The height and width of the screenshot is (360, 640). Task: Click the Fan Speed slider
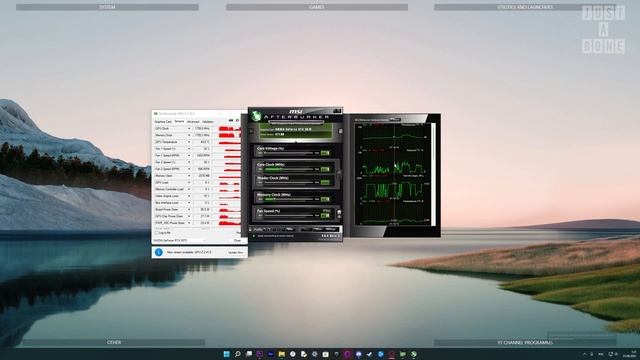pyautogui.click(x=288, y=216)
